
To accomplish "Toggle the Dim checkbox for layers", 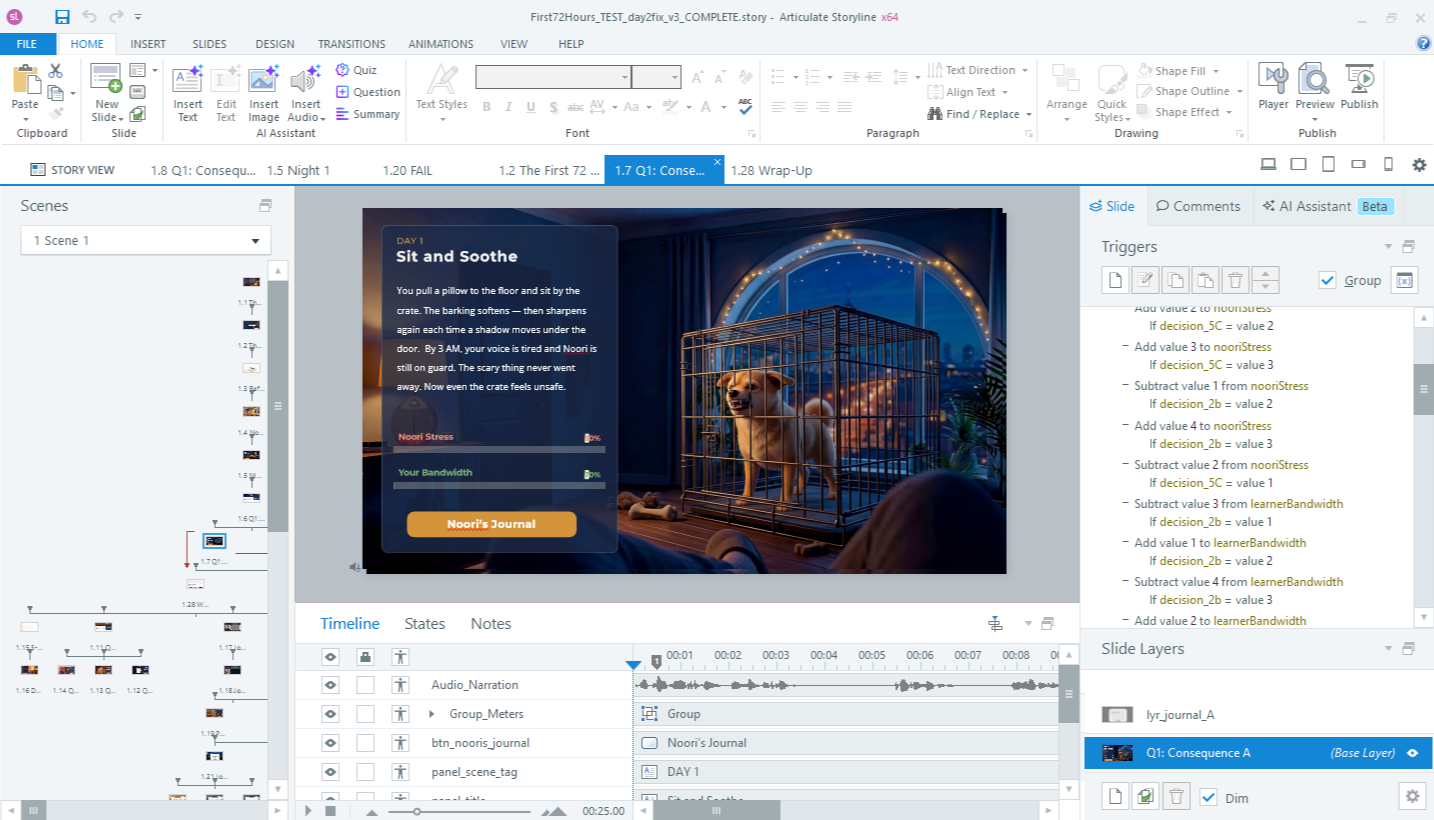I will [x=1208, y=797].
